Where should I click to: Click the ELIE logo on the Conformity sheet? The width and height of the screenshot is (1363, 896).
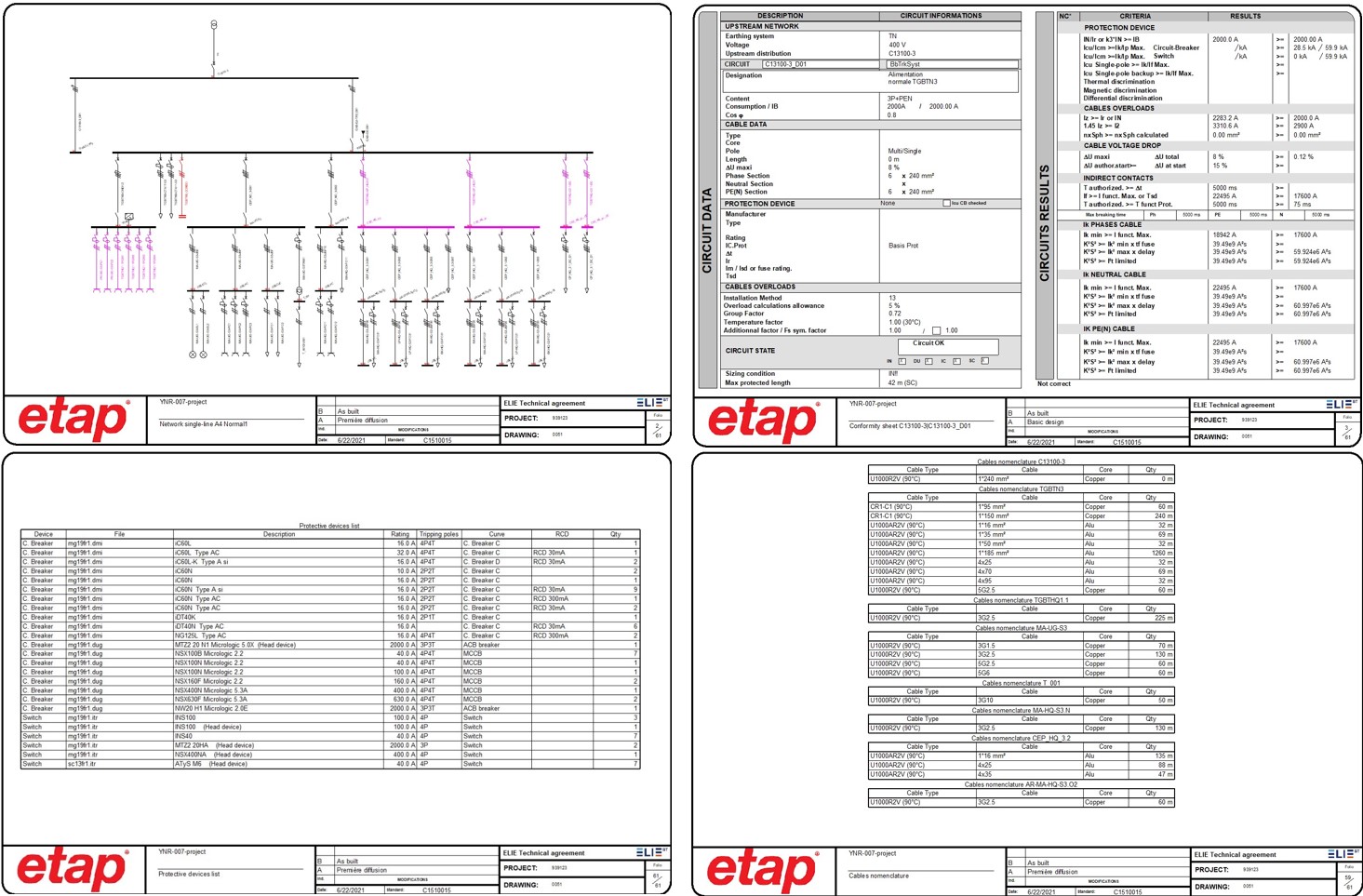[1340, 405]
